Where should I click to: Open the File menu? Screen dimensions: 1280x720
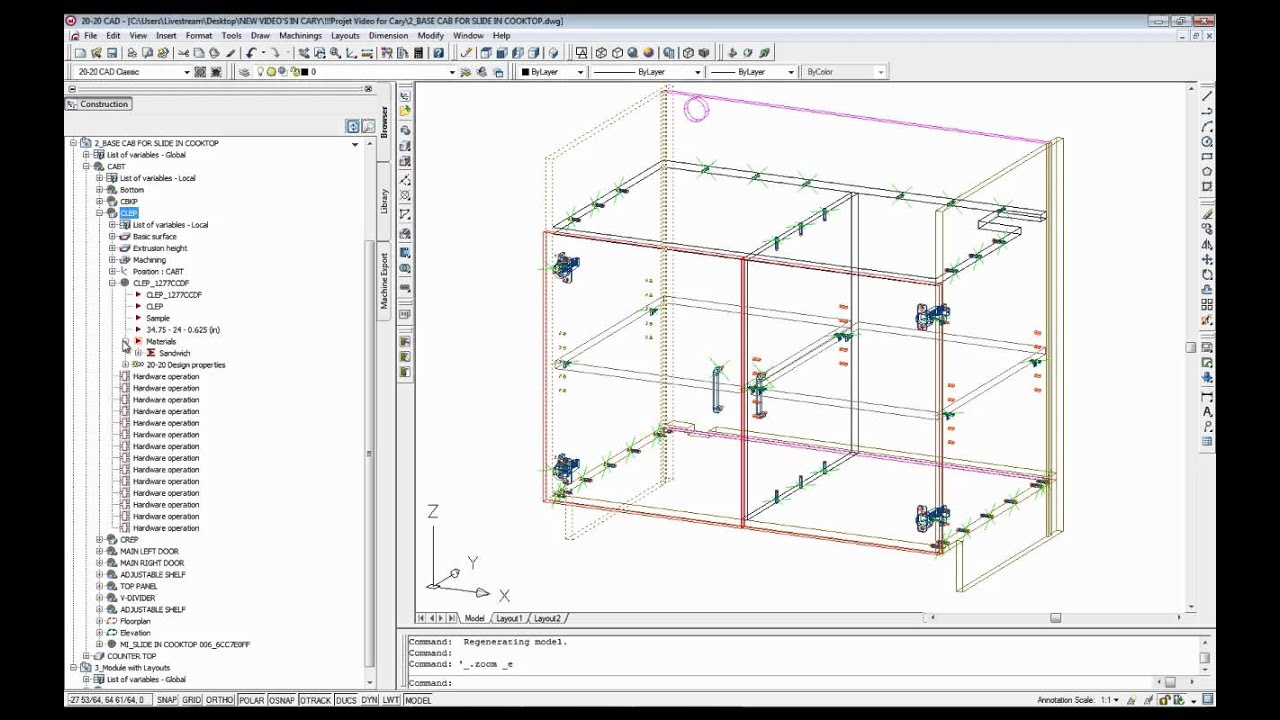pos(90,35)
